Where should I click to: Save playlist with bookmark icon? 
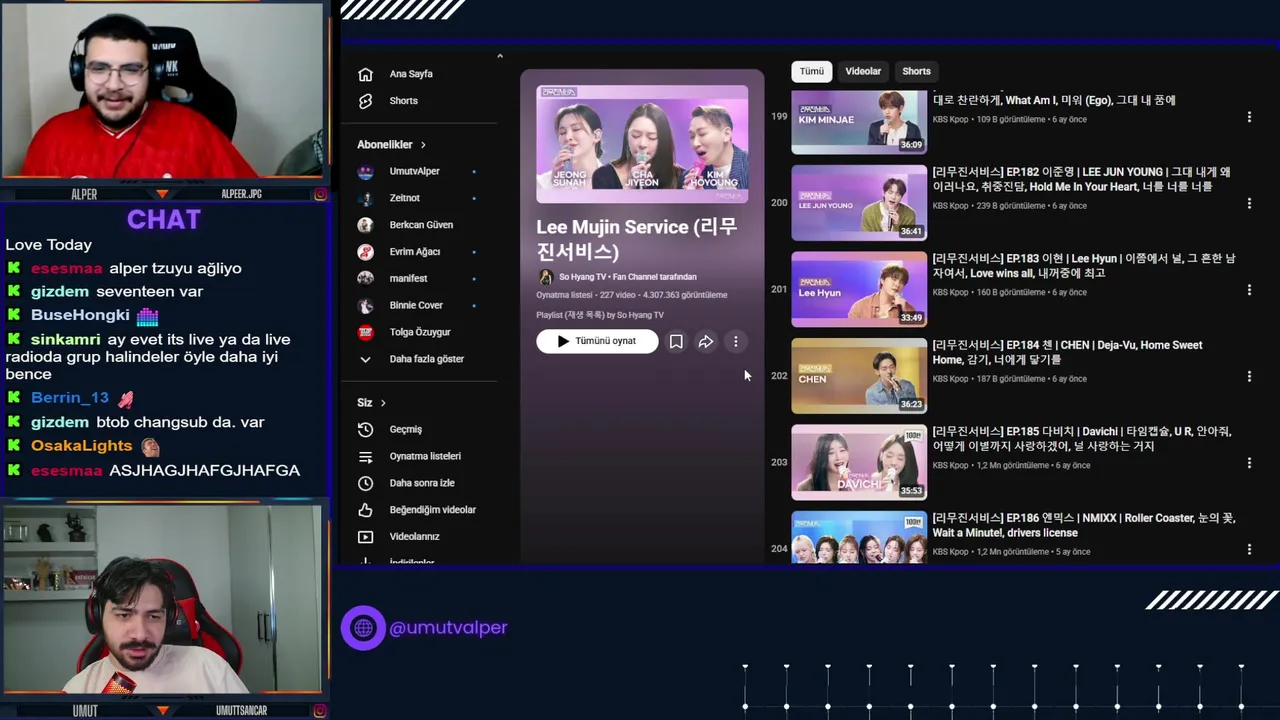676,342
